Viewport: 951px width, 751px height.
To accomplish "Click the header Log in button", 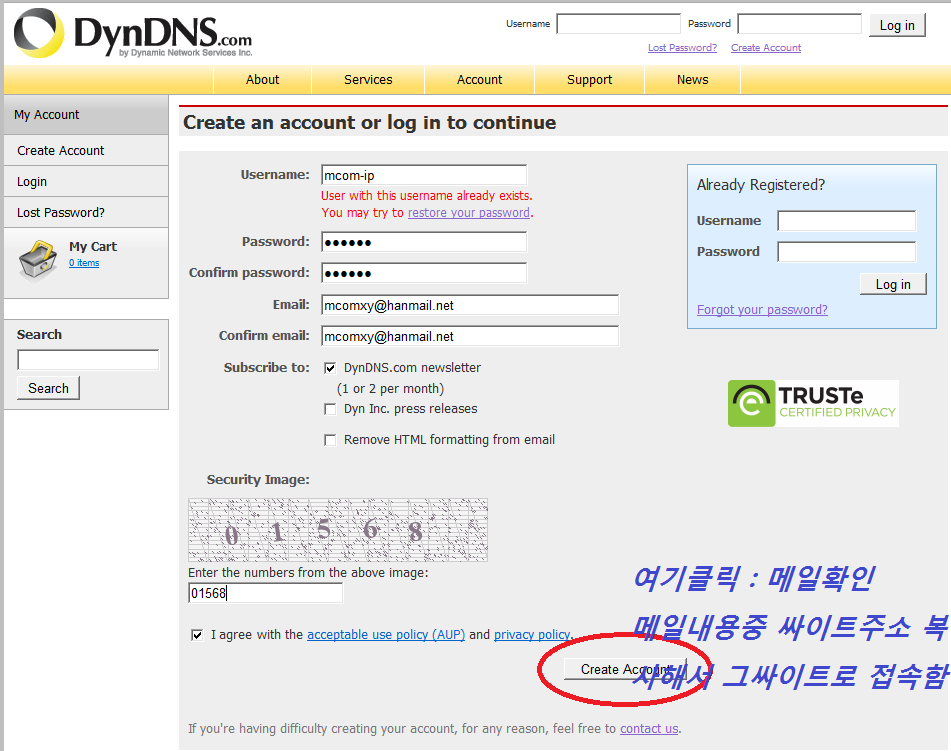I will click(897, 25).
